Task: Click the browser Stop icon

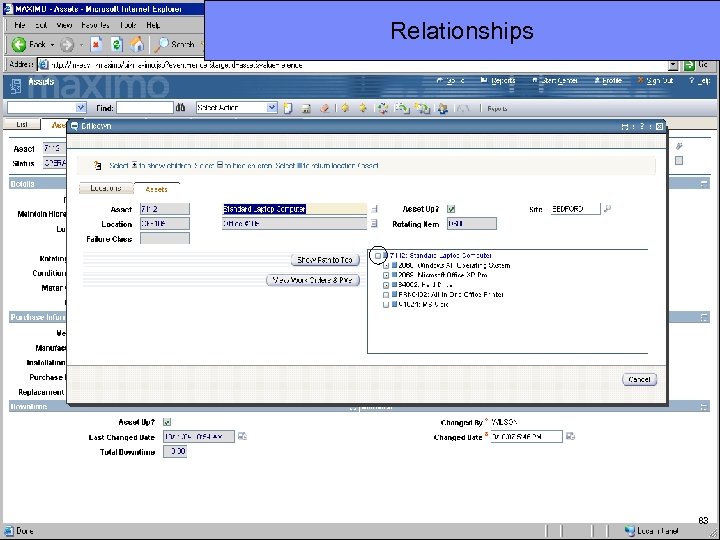Action: coord(96,45)
